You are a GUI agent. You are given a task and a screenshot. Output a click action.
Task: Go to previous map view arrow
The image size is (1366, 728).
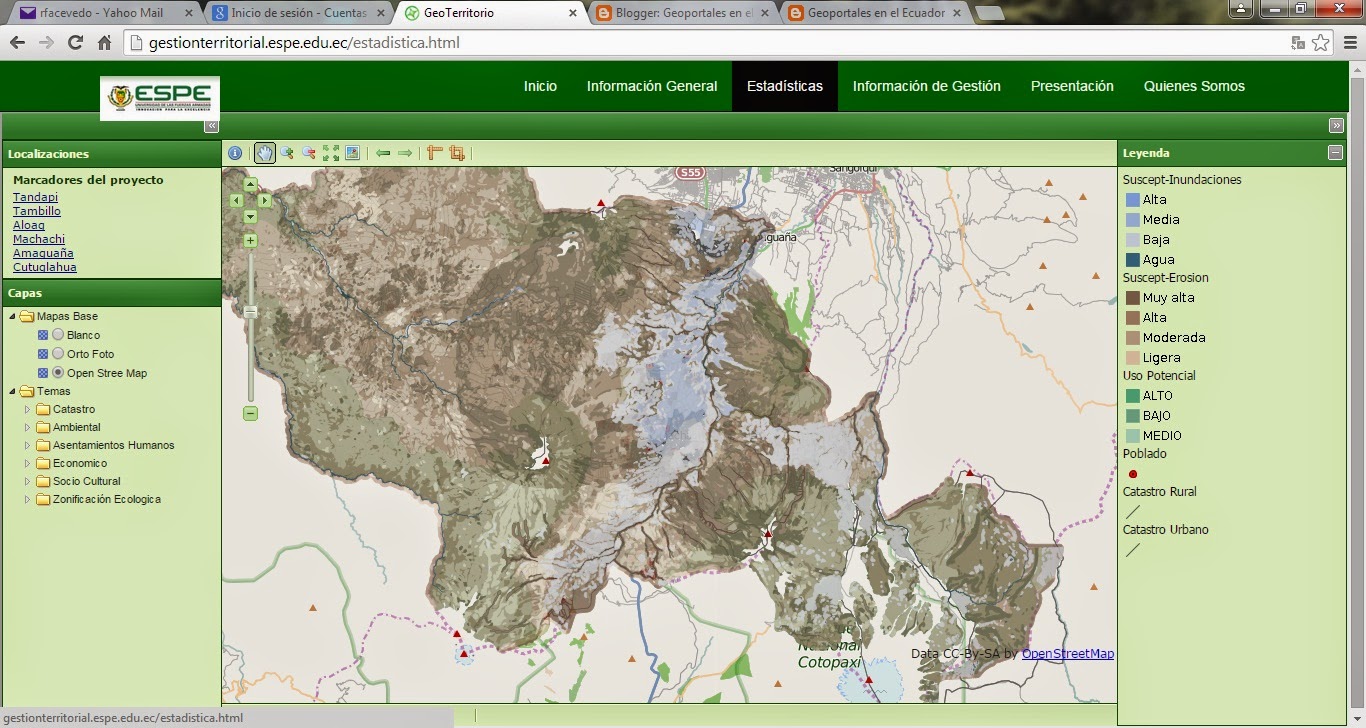[x=383, y=153]
